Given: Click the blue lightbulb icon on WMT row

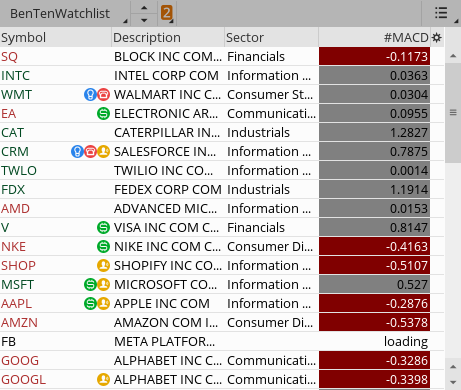Looking at the screenshot, I should (90, 95).
